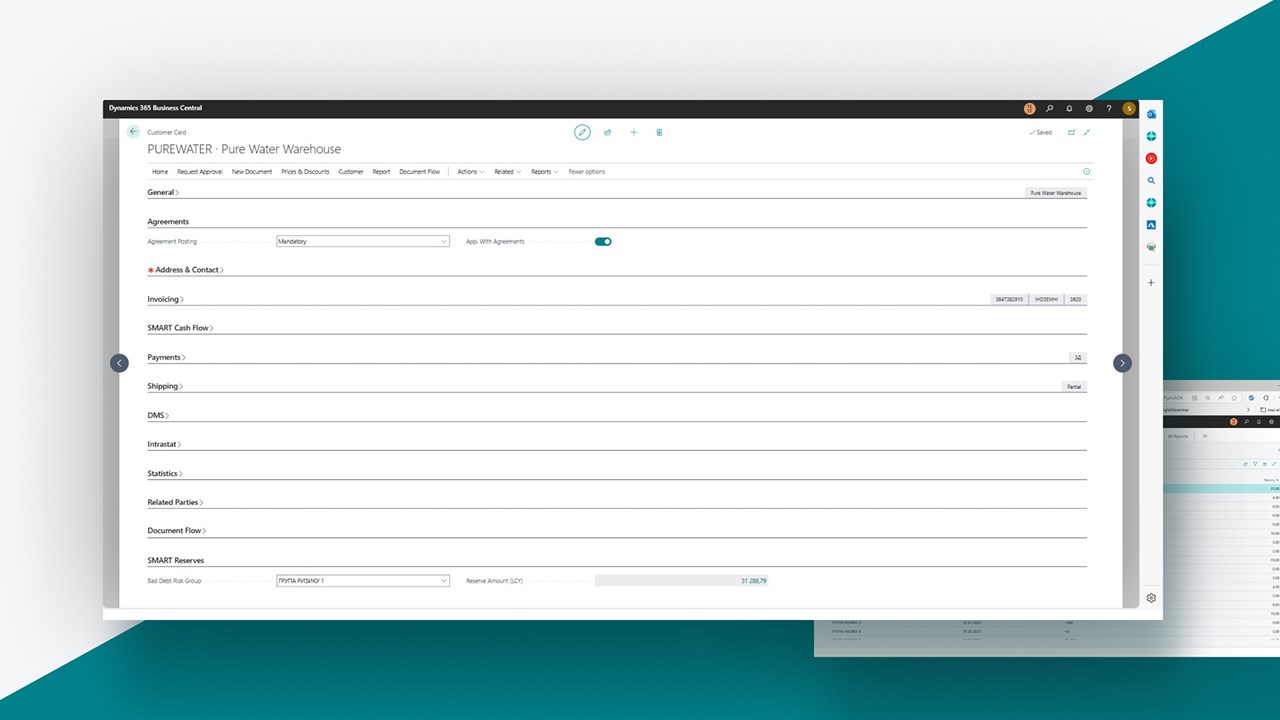Click the information icon on the action bar

click(x=1087, y=172)
